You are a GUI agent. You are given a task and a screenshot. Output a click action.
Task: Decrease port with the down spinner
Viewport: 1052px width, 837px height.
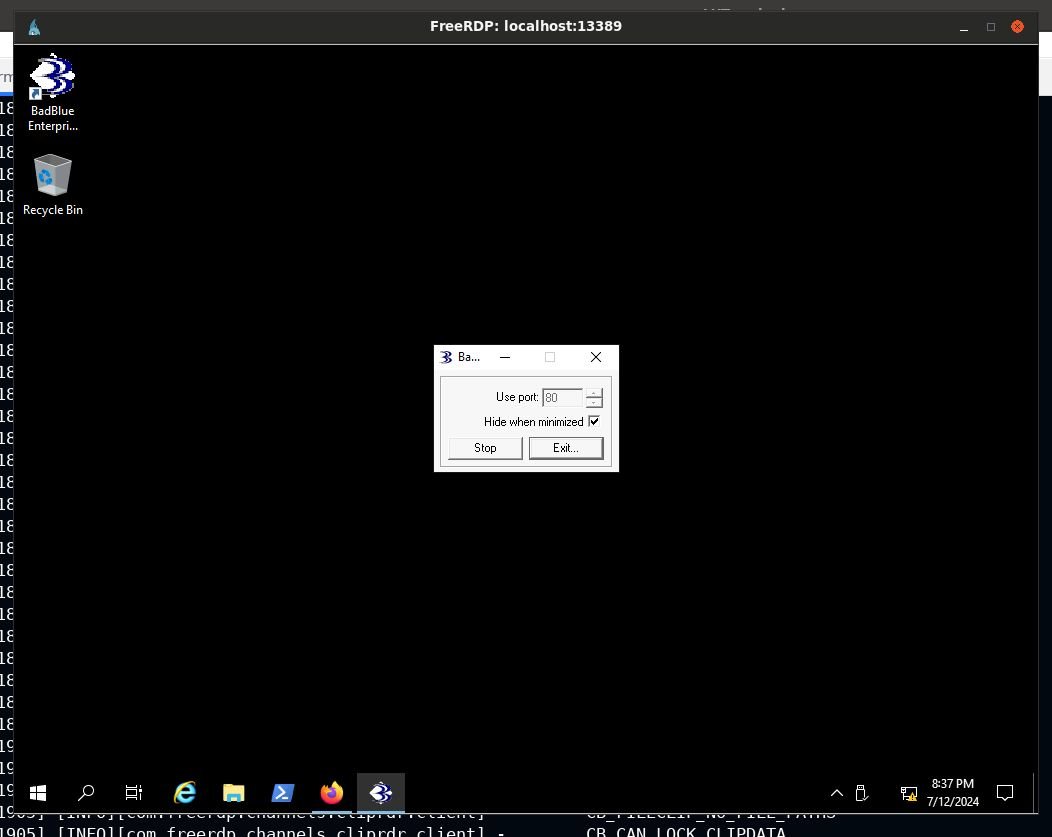click(x=594, y=402)
